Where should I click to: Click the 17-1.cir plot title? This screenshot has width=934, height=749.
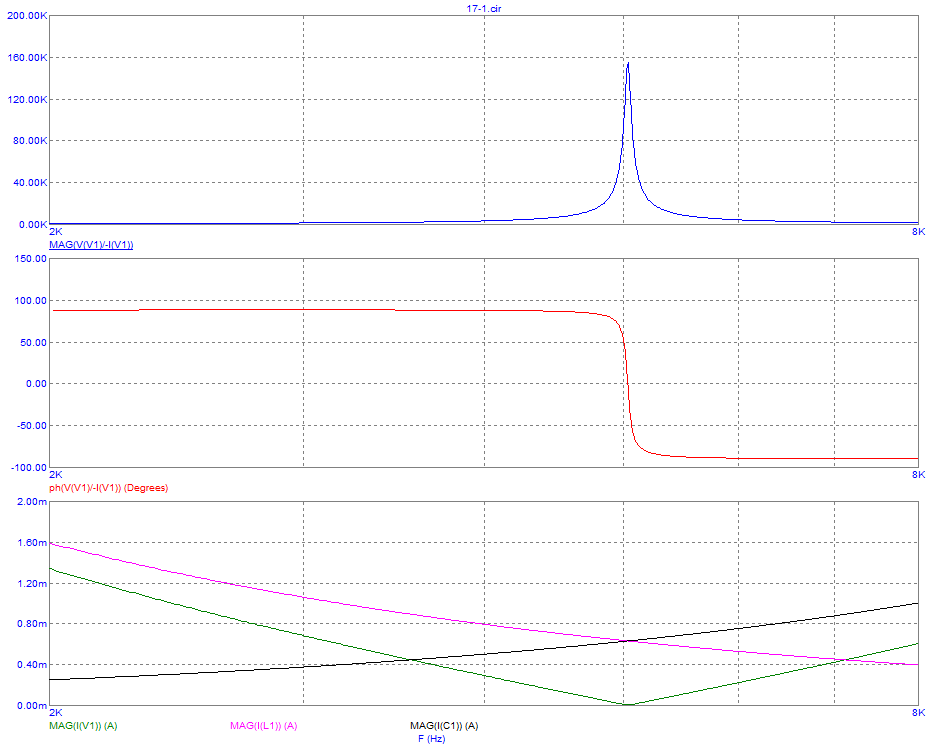point(484,8)
